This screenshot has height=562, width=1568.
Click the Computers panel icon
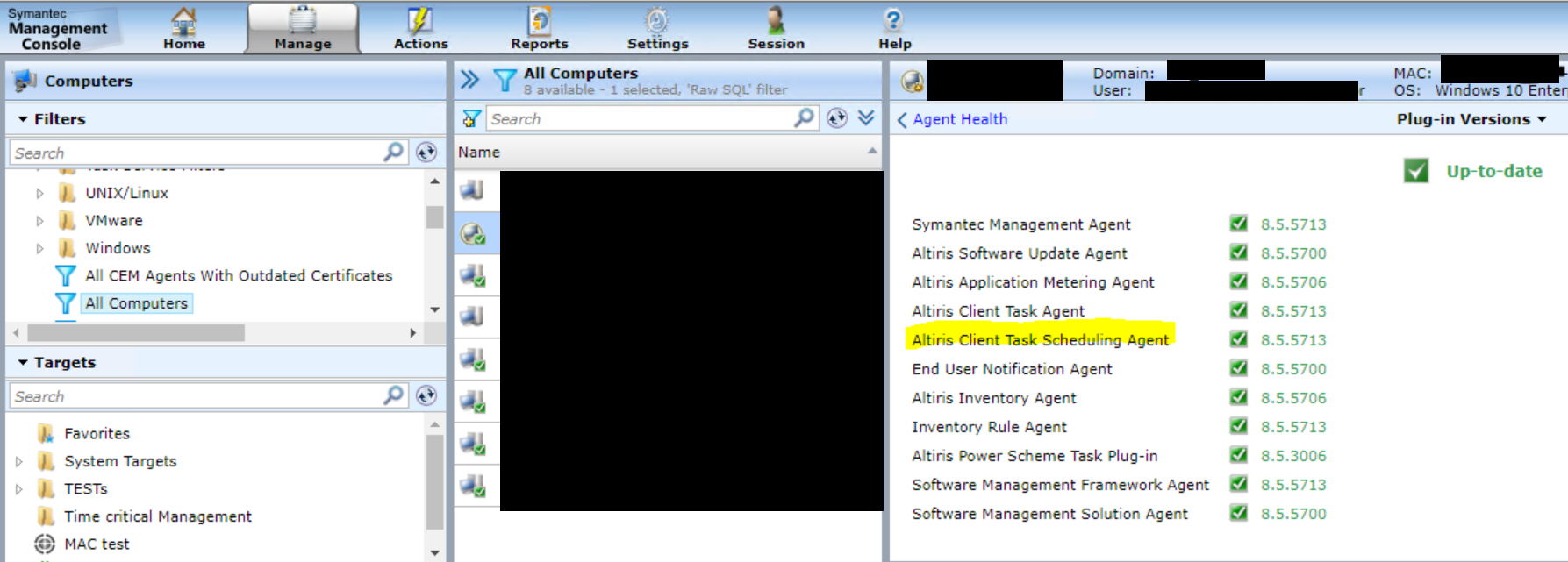coord(25,81)
